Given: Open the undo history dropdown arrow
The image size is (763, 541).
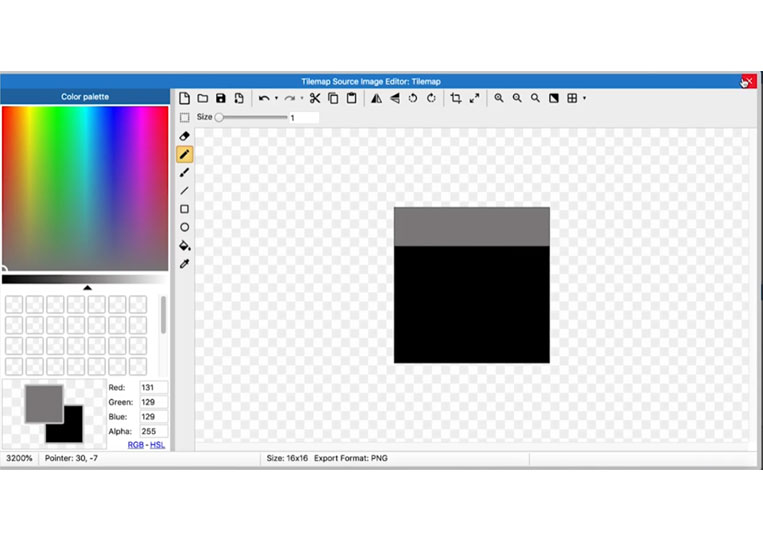Looking at the screenshot, I should [x=276, y=98].
